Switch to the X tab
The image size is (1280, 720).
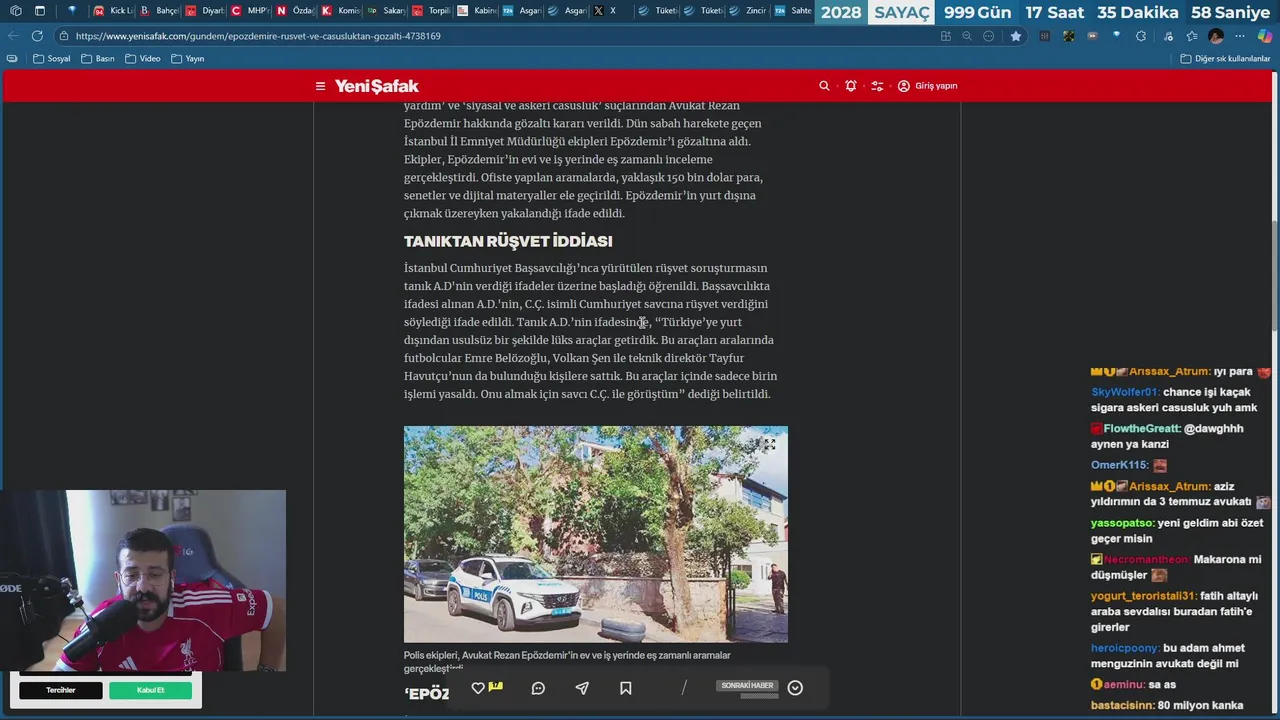(x=612, y=11)
